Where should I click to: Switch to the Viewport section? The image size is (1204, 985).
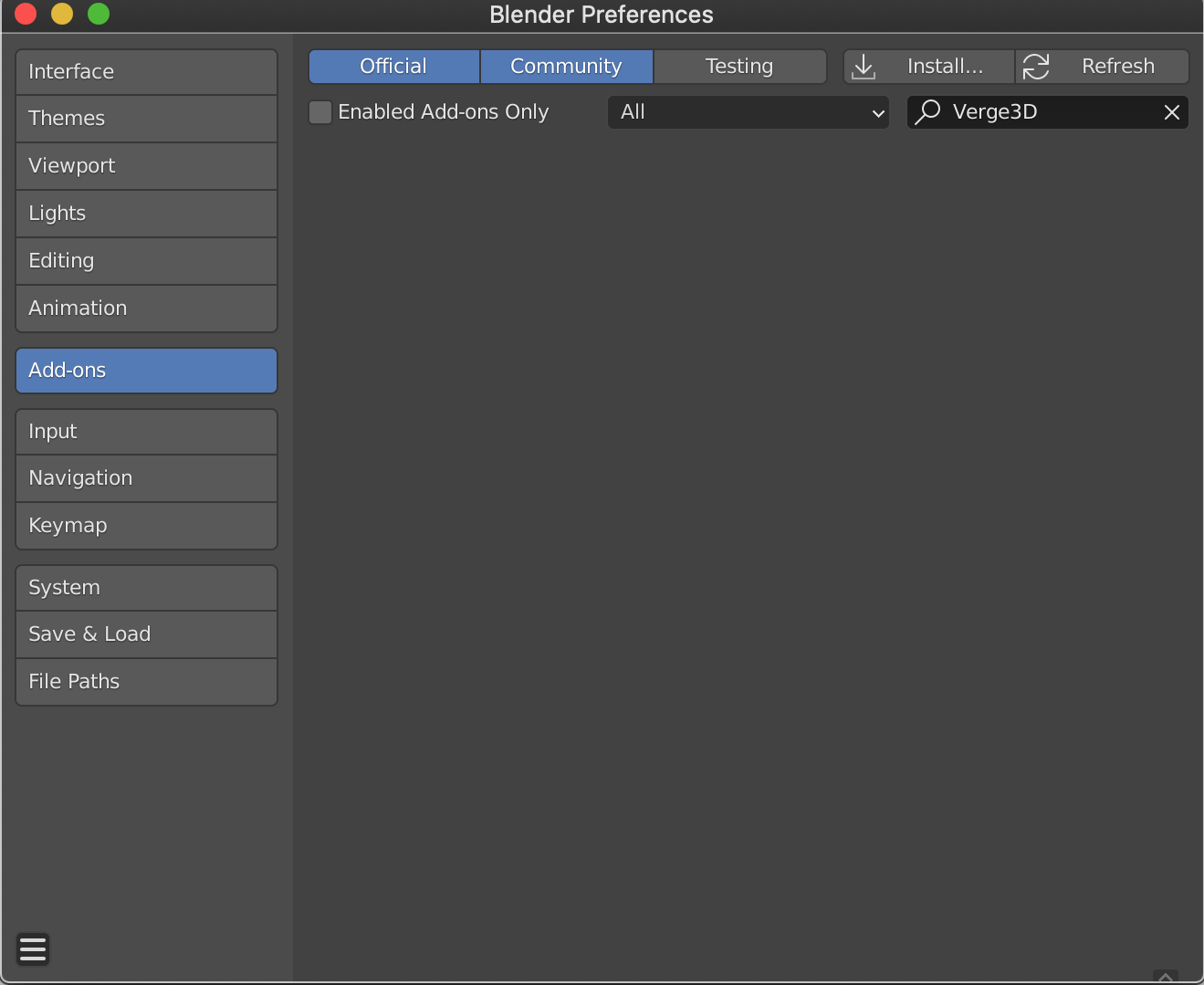click(146, 166)
